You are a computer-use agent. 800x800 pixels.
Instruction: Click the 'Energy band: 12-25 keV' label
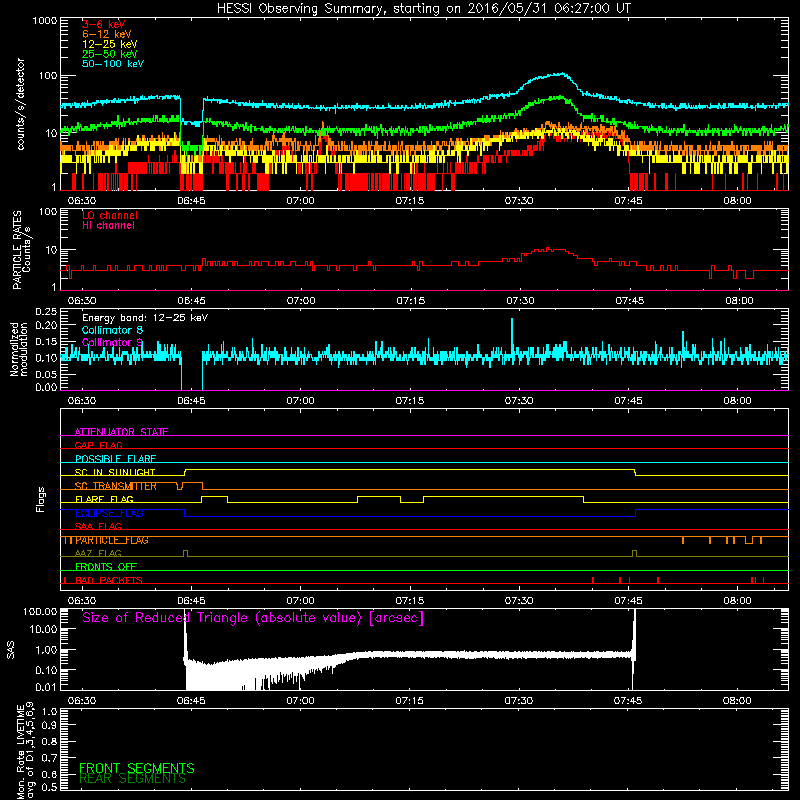tap(145, 318)
